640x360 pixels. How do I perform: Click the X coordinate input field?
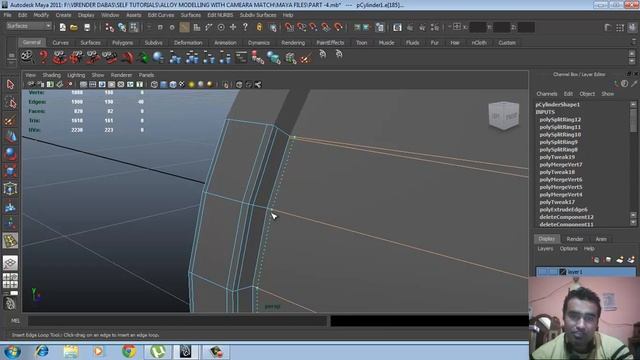pyautogui.click(x=477, y=27)
